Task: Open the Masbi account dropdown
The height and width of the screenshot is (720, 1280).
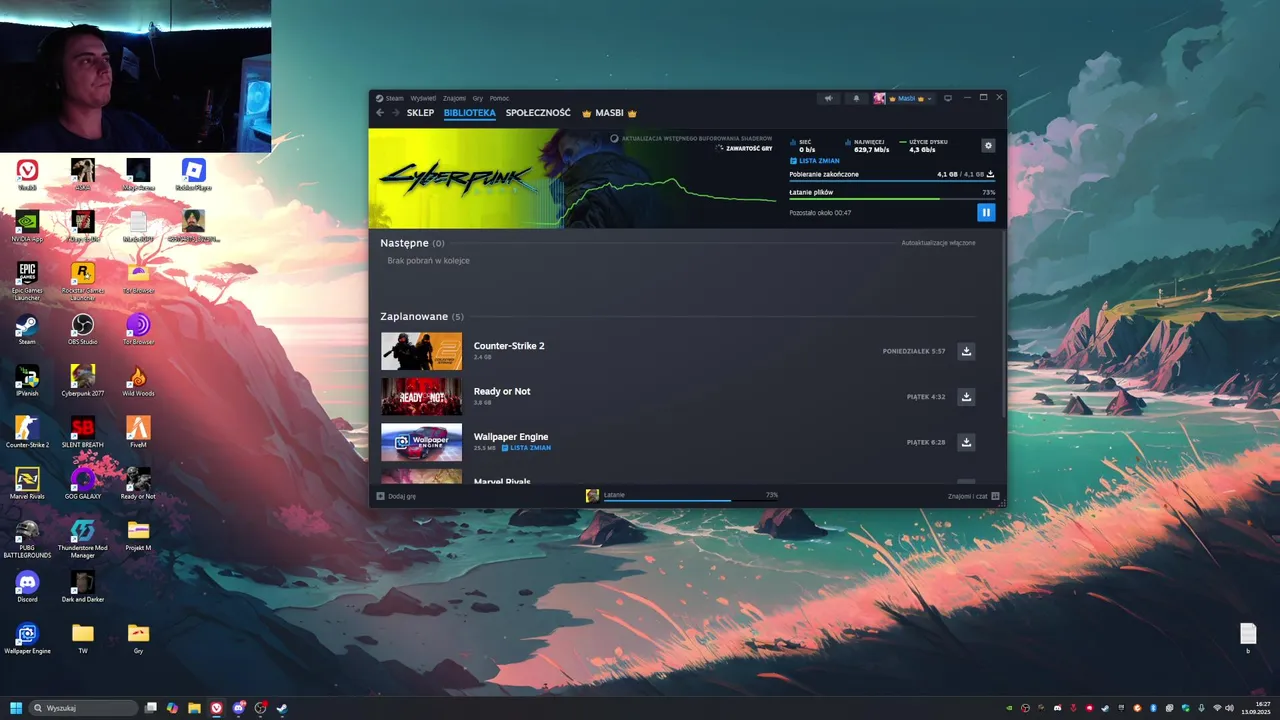Action: (904, 98)
